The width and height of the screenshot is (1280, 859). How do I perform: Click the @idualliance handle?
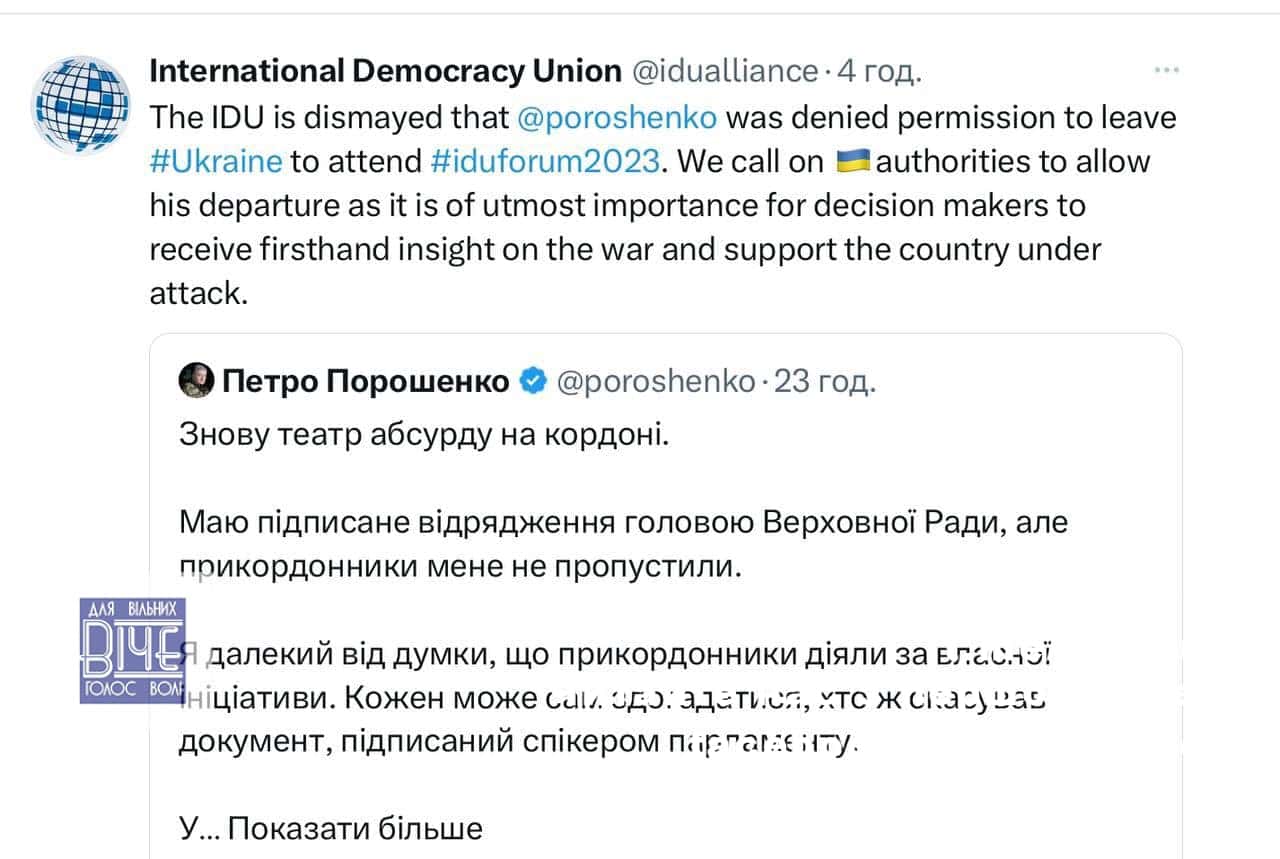(724, 71)
